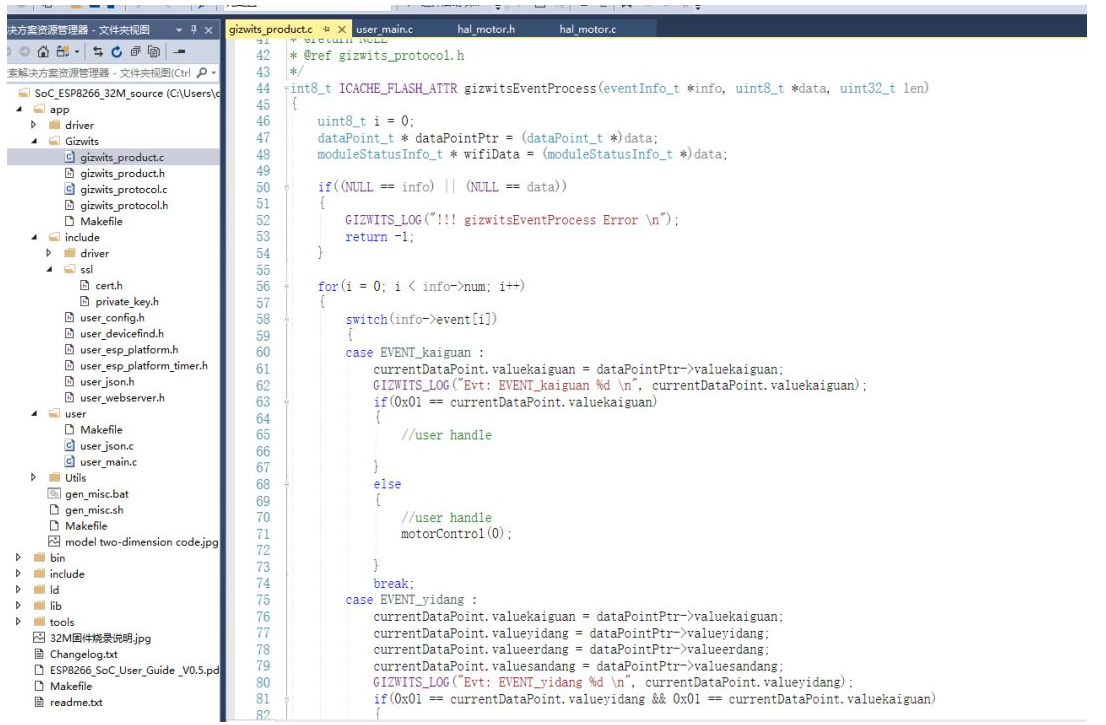The image size is (1106, 725).
Task: Click line number 60 in the gutter
Action: click(262, 353)
